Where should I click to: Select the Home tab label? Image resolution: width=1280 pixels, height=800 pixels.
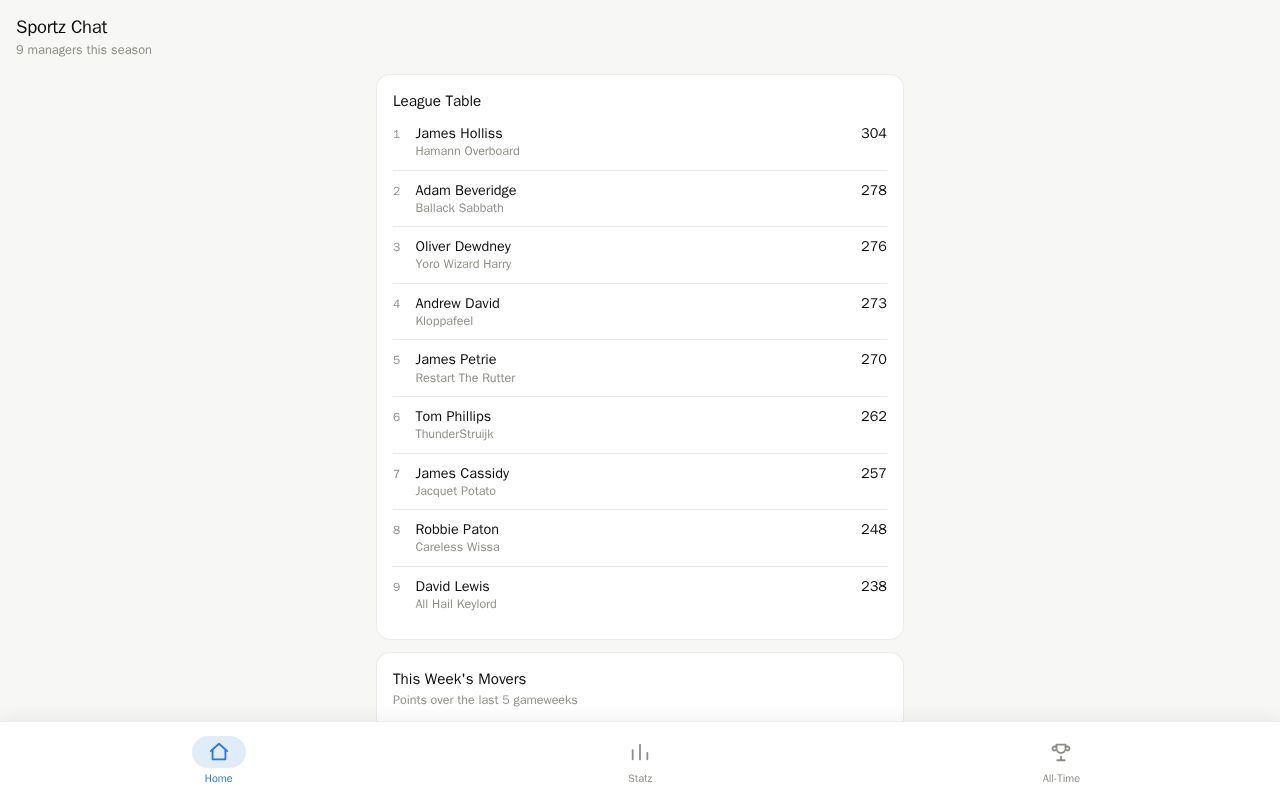tap(219, 778)
